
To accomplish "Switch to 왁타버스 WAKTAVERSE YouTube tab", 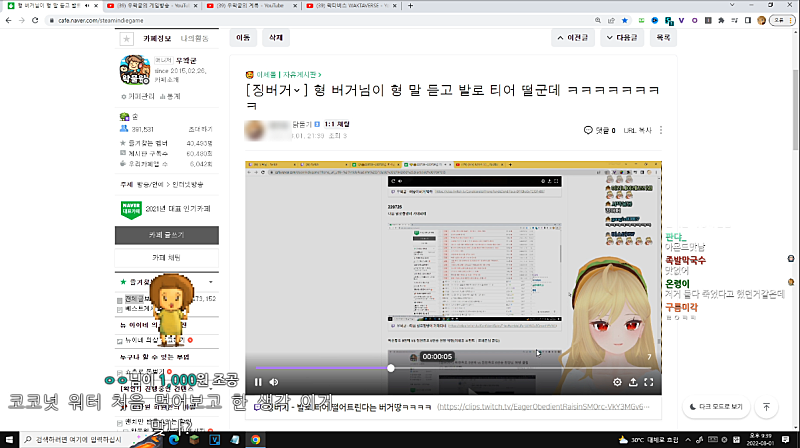I will point(349,6).
